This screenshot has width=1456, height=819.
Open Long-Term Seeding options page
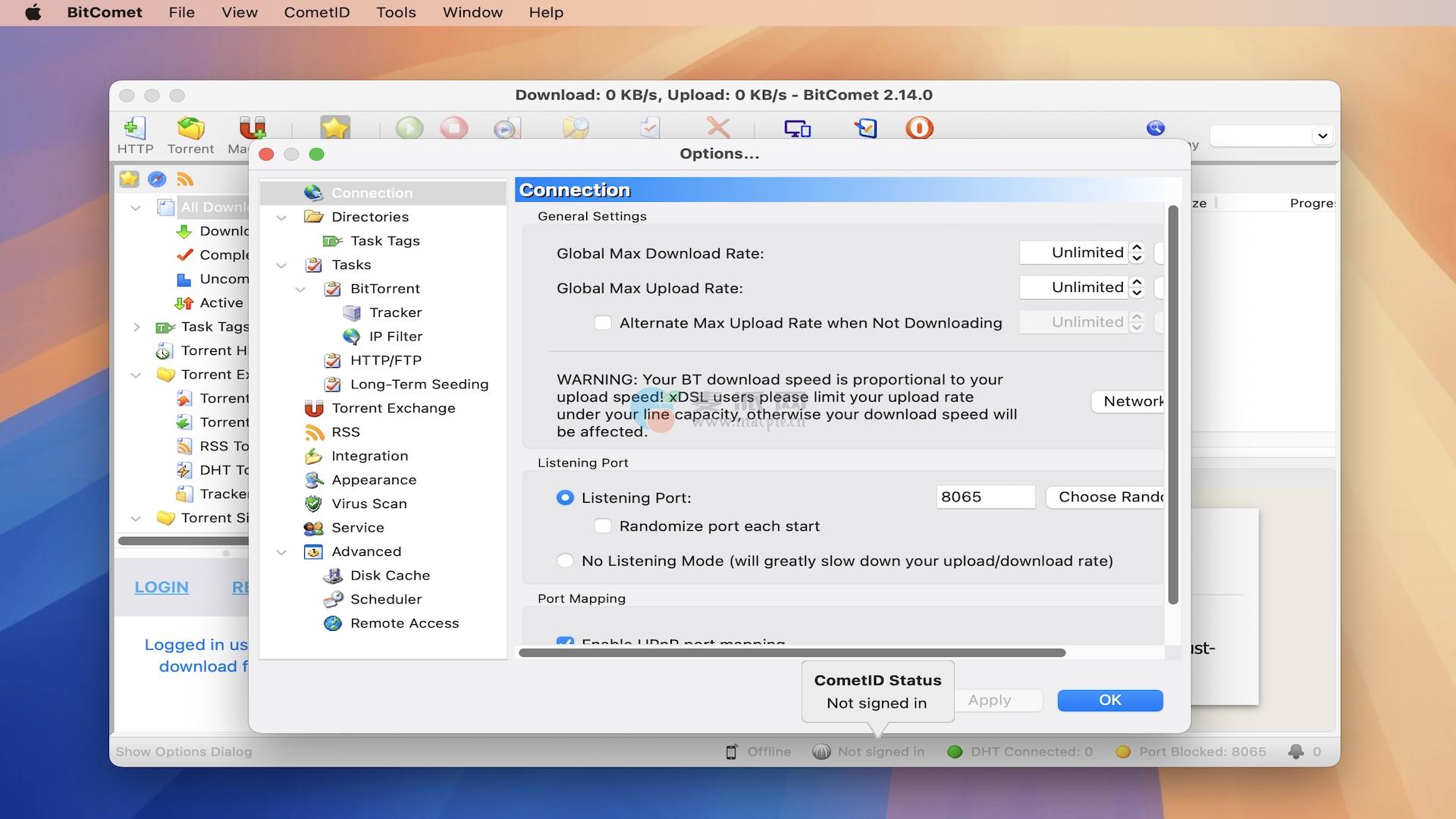tap(419, 384)
